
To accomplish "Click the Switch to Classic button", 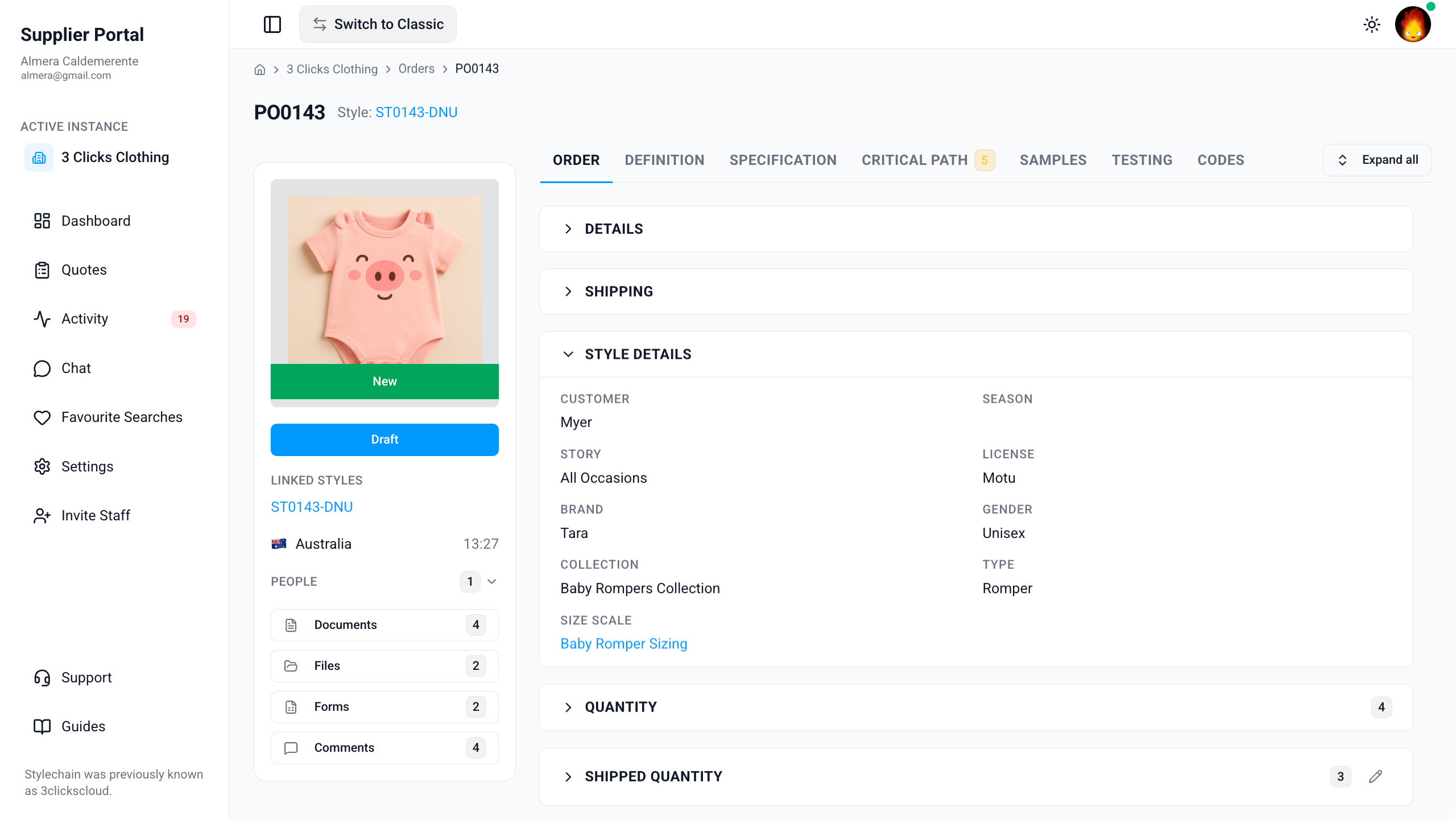I will coord(378,24).
